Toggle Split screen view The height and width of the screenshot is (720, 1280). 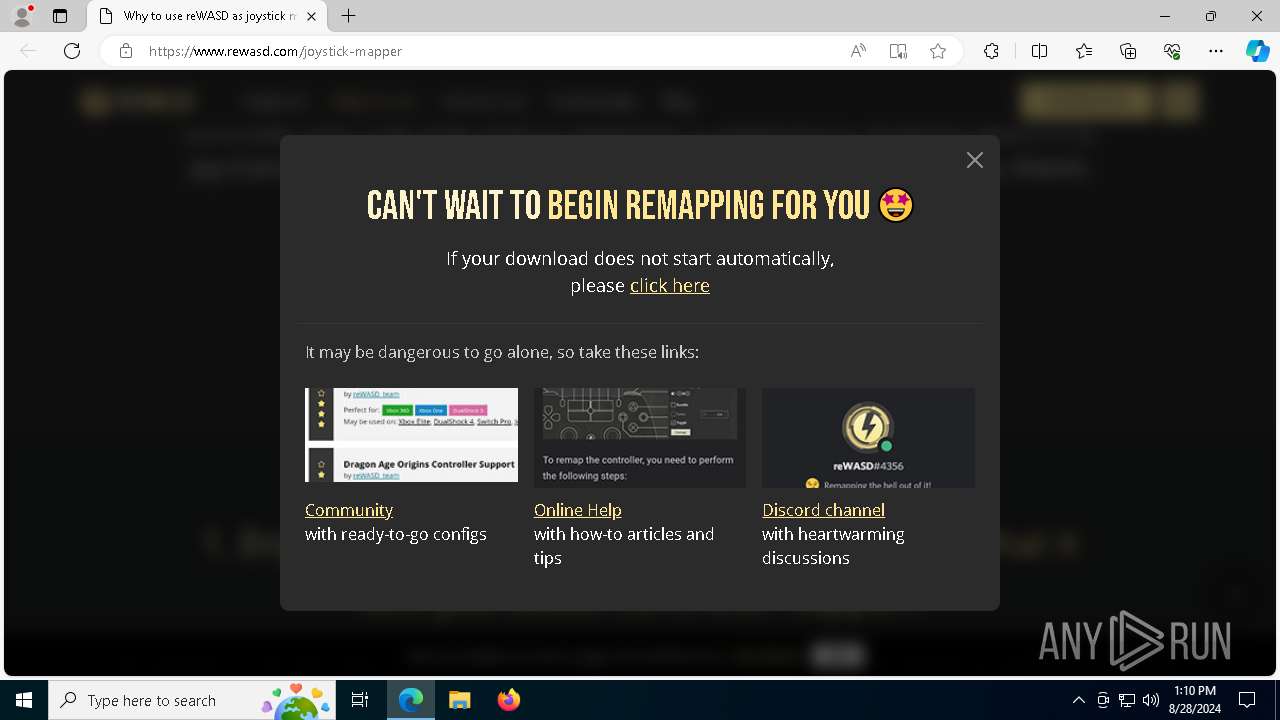click(x=1039, y=51)
